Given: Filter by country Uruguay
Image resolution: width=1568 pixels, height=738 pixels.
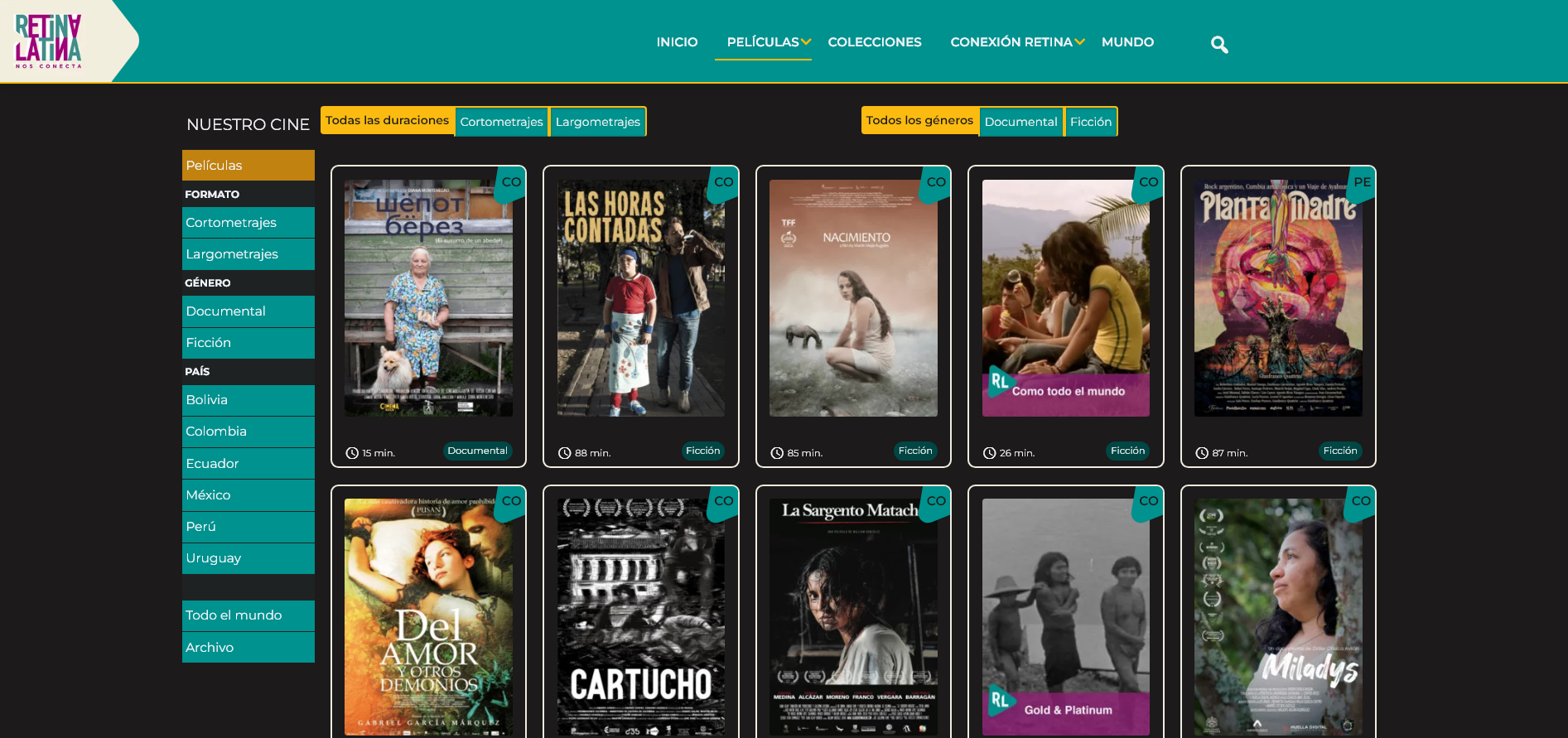Looking at the screenshot, I should coord(248,558).
